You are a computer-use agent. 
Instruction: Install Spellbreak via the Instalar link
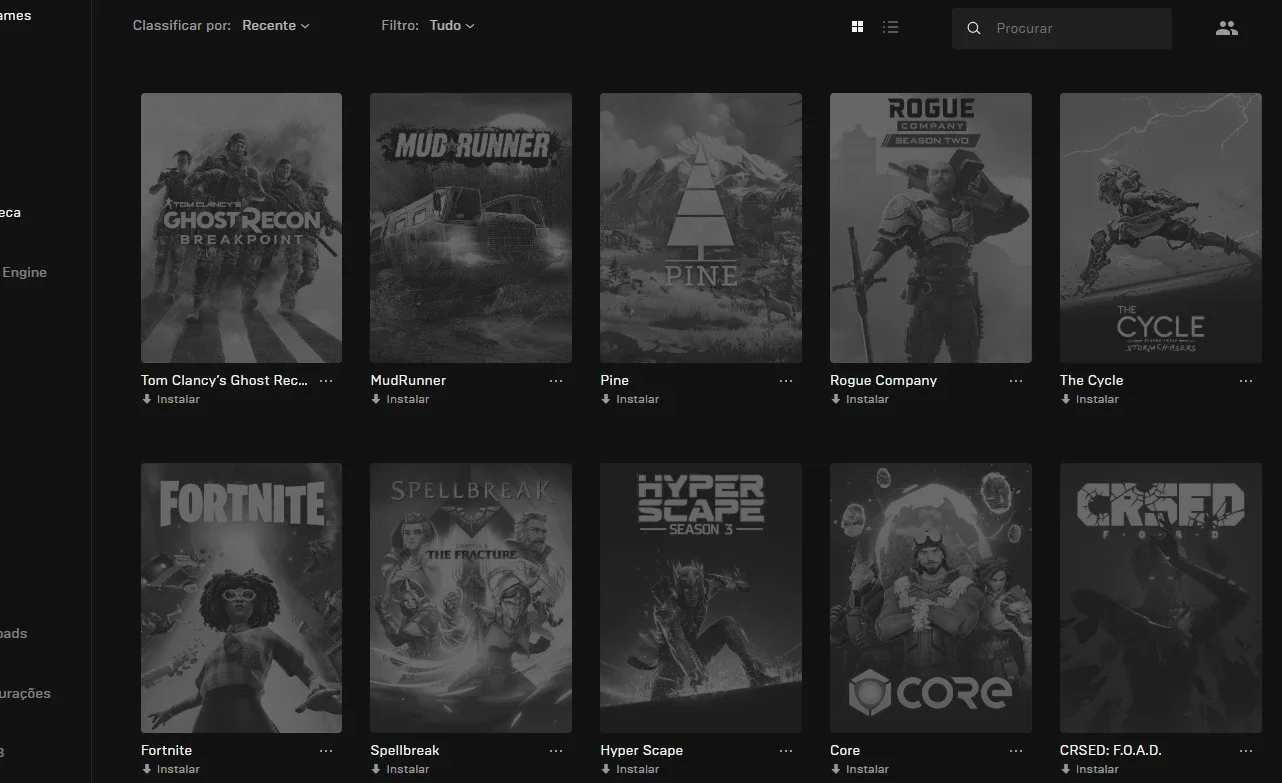pos(400,769)
